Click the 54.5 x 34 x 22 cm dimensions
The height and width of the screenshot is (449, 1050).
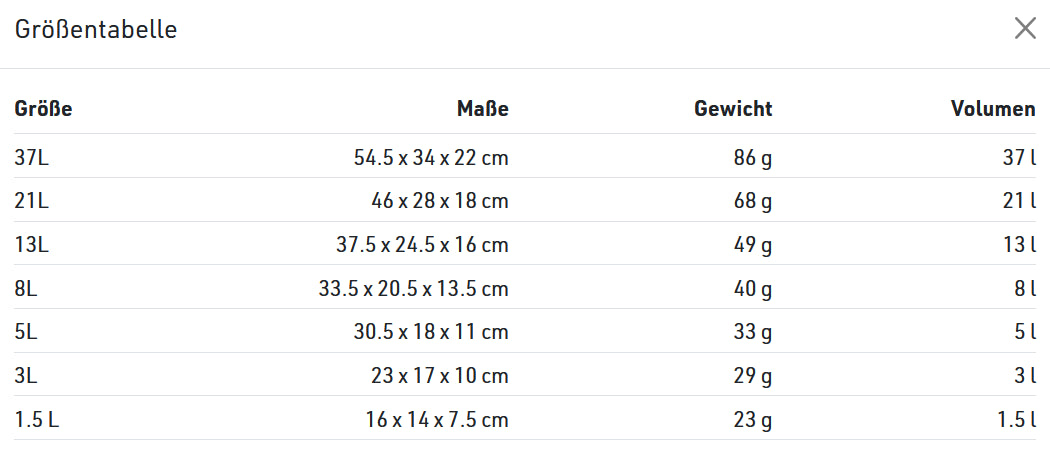click(x=431, y=157)
